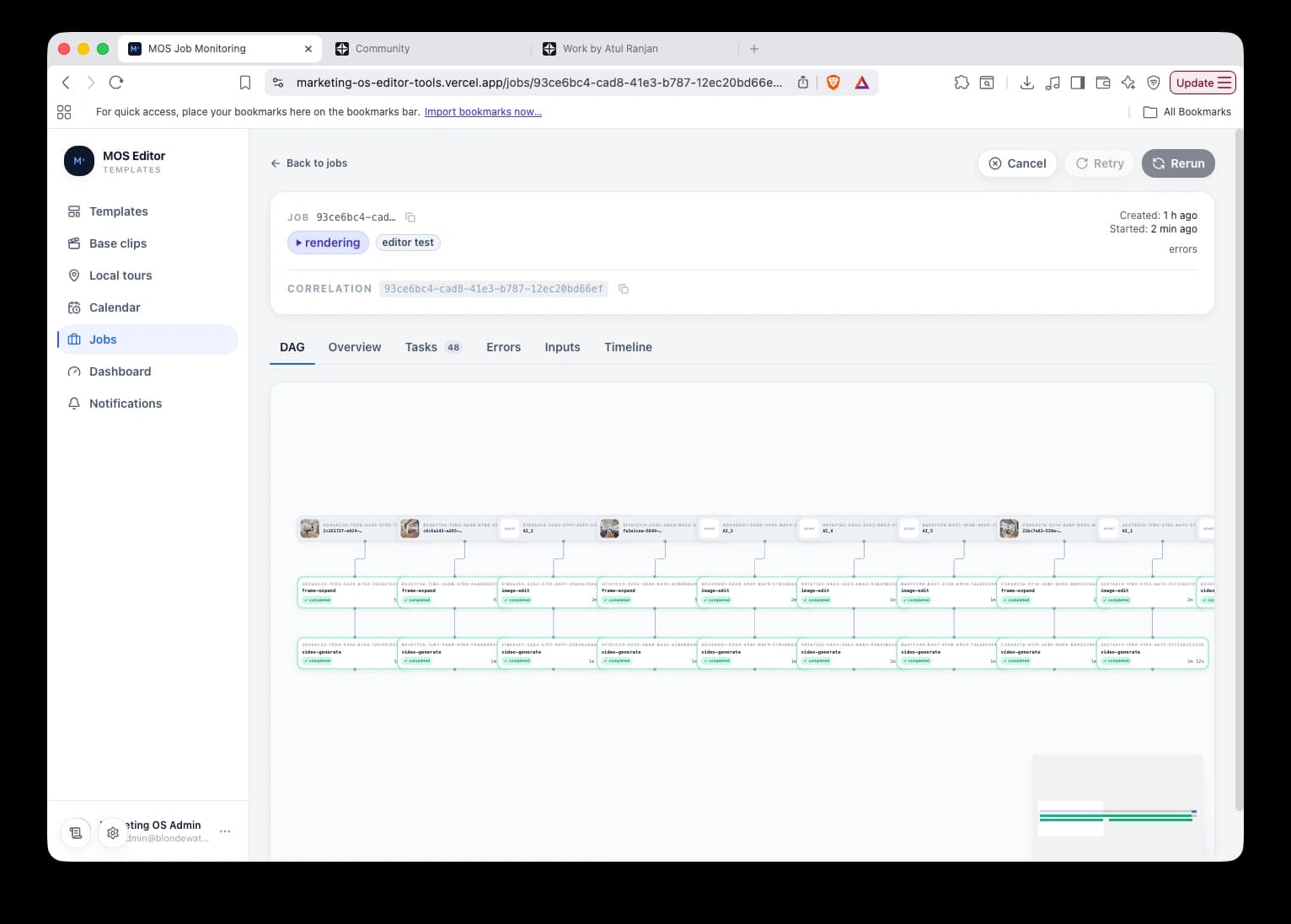1291x924 pixels.
Task: Click the Retry button
Action: (x=1100, y=163)
